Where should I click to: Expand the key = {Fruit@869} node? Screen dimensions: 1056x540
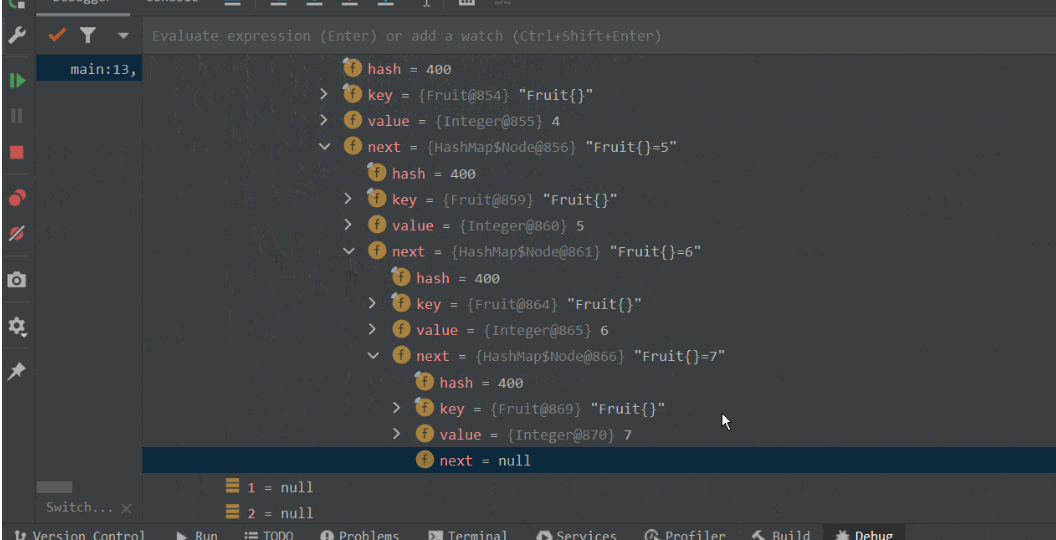coord(397,408)
